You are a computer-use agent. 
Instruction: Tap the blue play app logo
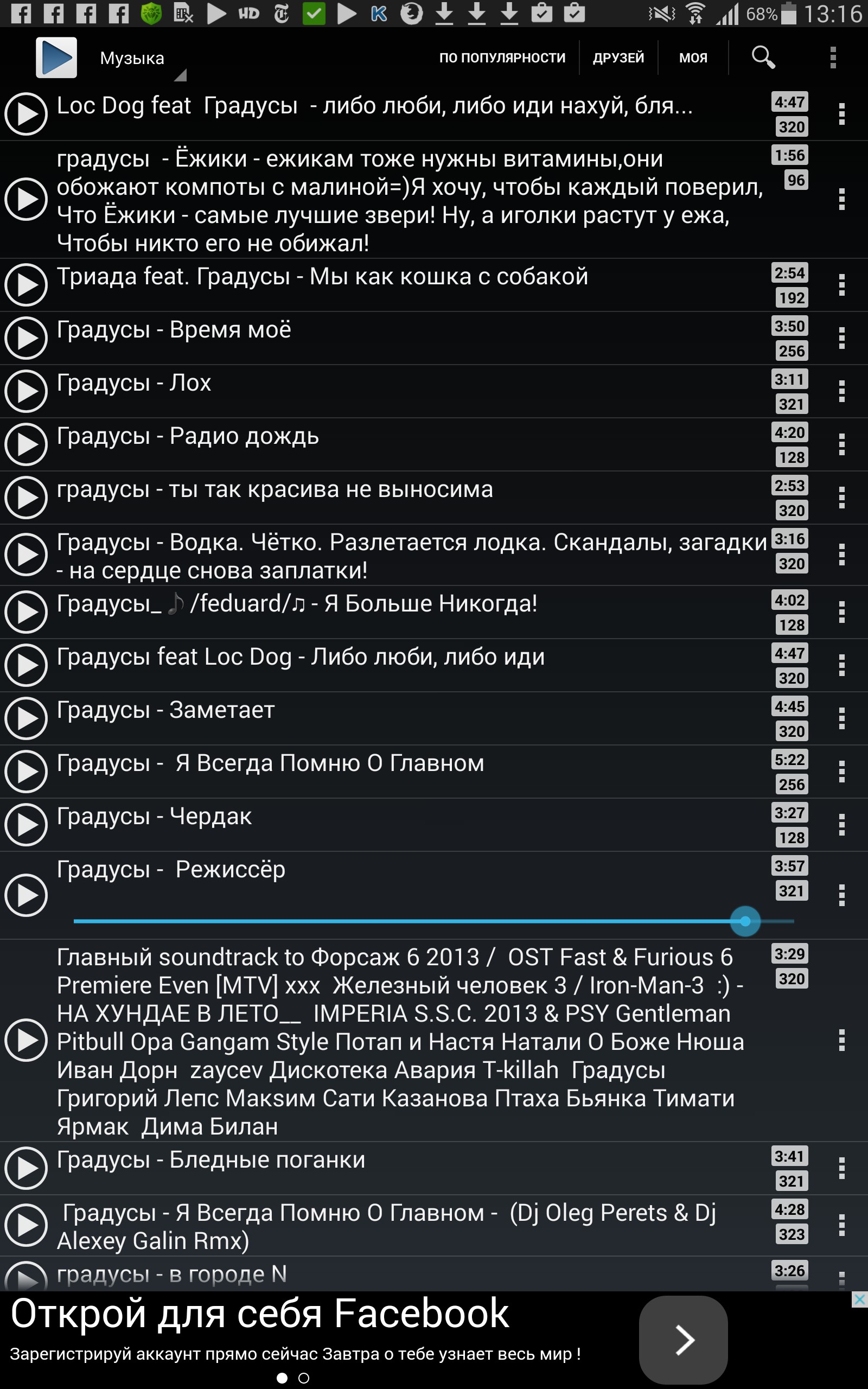pos(56,58)
